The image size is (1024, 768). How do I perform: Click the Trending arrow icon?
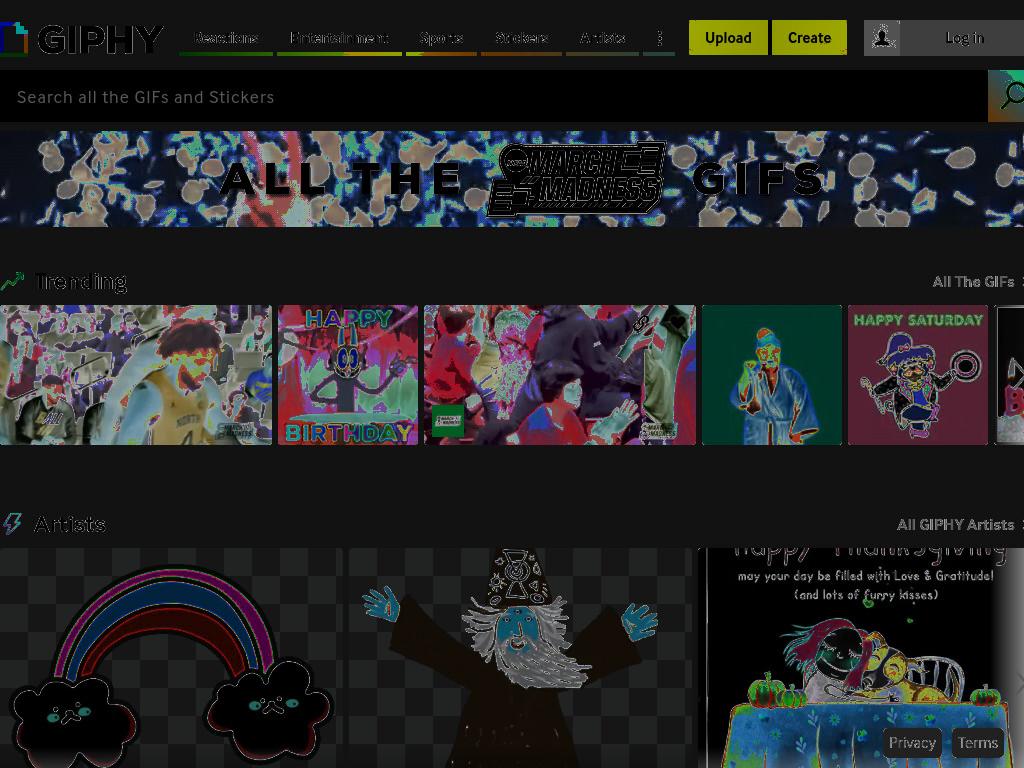coord(12,281)
